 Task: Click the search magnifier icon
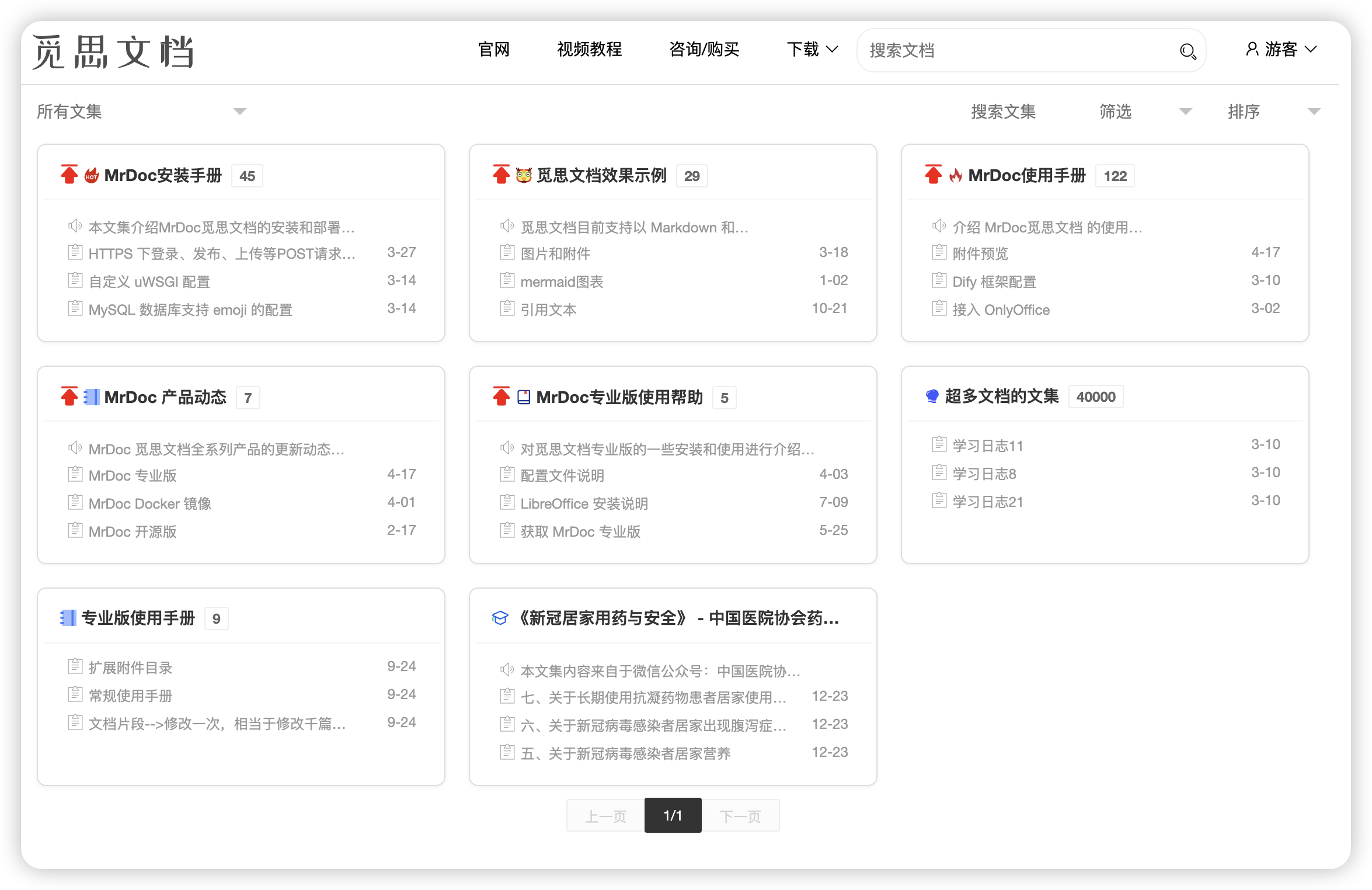(x=1188, y=51)
